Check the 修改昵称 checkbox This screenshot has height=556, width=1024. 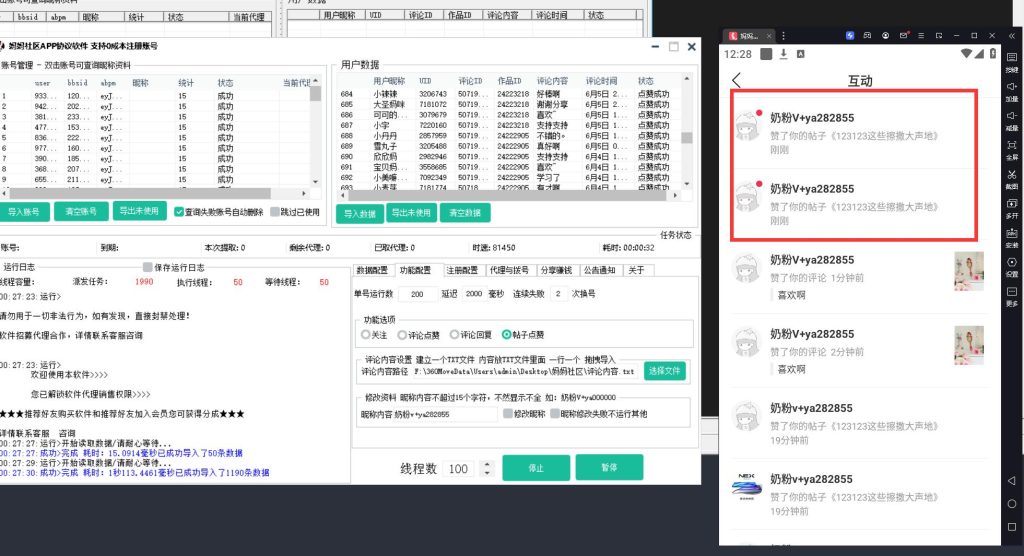[x=508, y=413]
